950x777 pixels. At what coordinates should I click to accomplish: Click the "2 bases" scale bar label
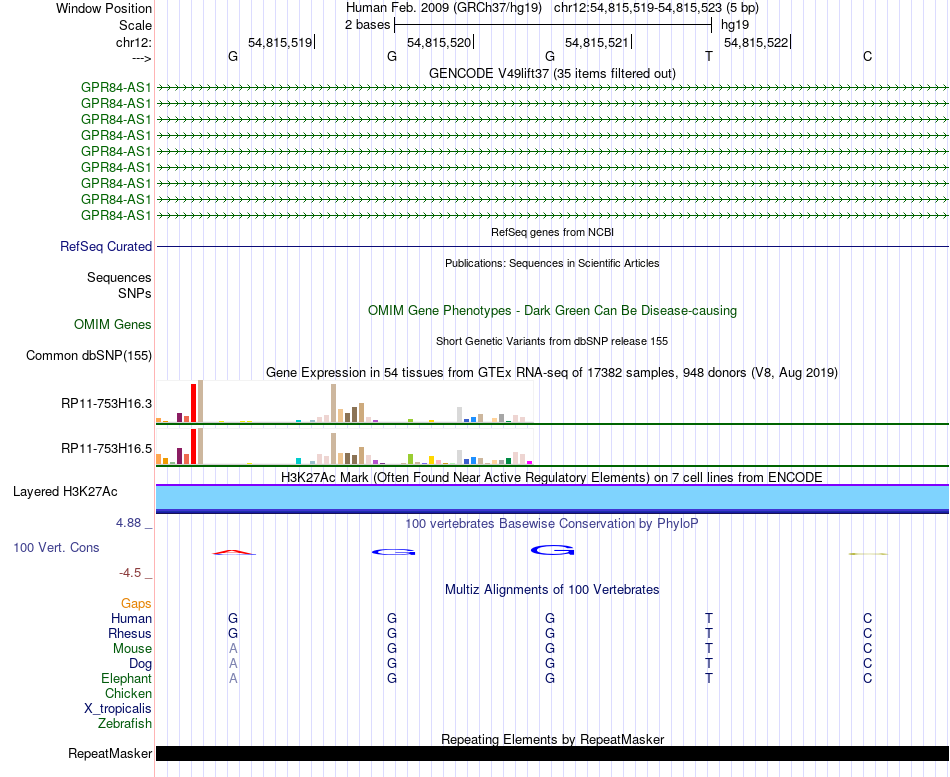click(x=367, y=25)
